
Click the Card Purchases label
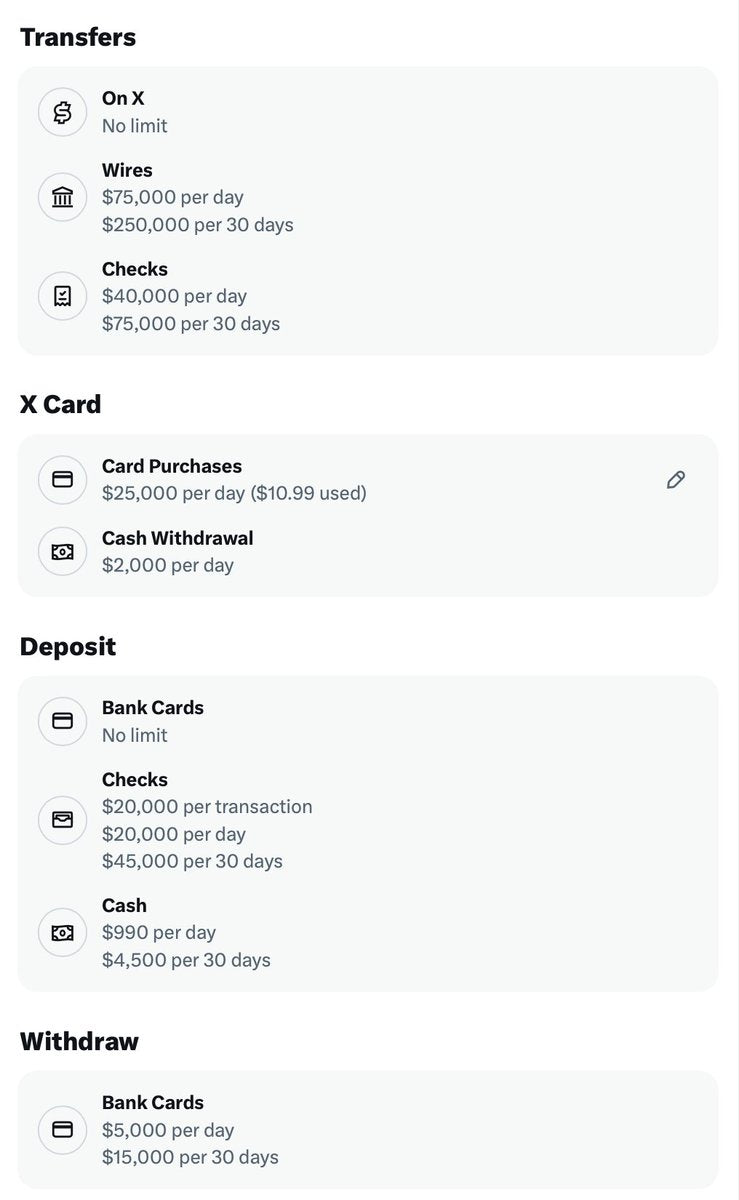tap(172, 466)
